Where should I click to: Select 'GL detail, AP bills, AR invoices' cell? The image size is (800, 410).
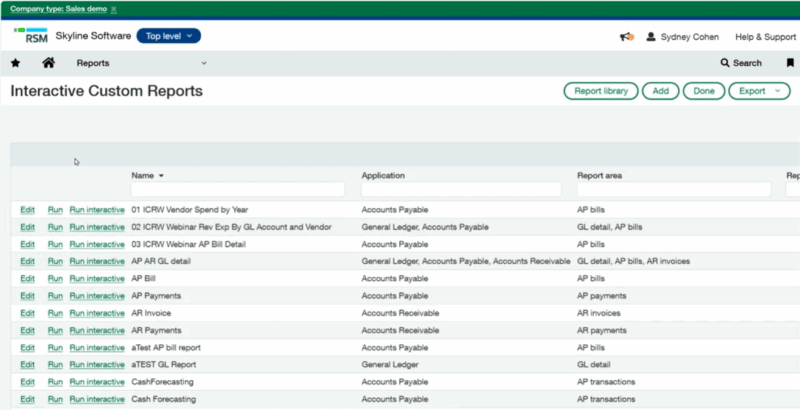(633, 261)
